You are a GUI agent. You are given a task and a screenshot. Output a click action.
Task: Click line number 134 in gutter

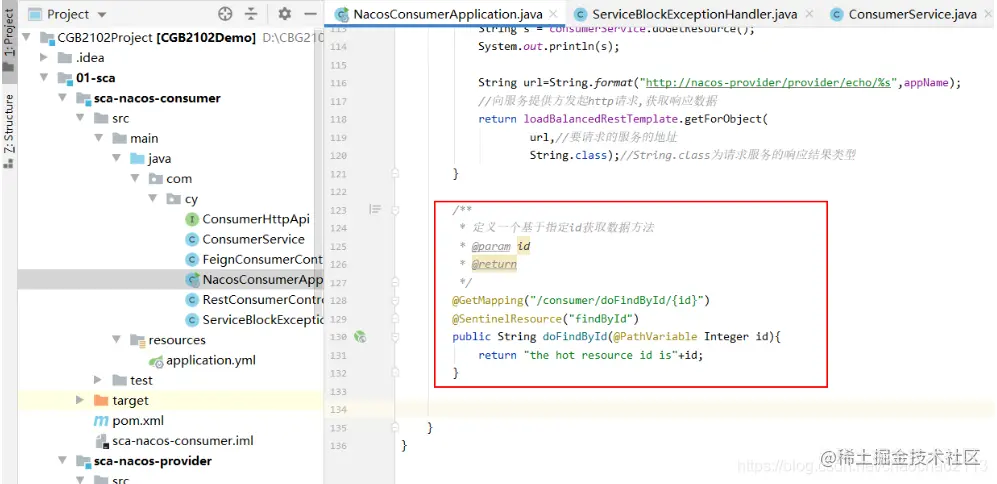coord(338,410)
